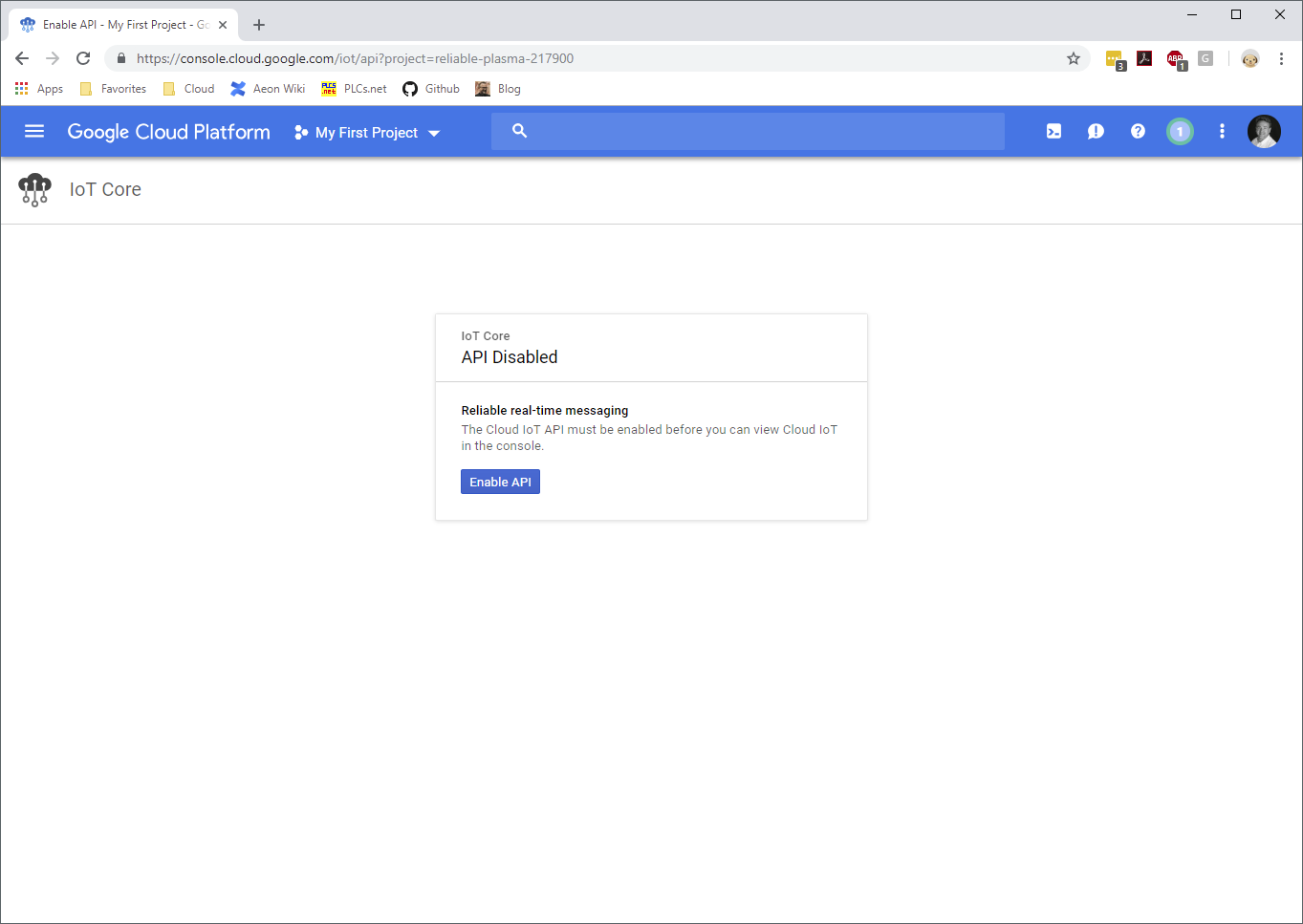The width and height of the screenshot is (1303, 924).
Task: Bookmark this page with the star icon
Action: [1074, 58]
